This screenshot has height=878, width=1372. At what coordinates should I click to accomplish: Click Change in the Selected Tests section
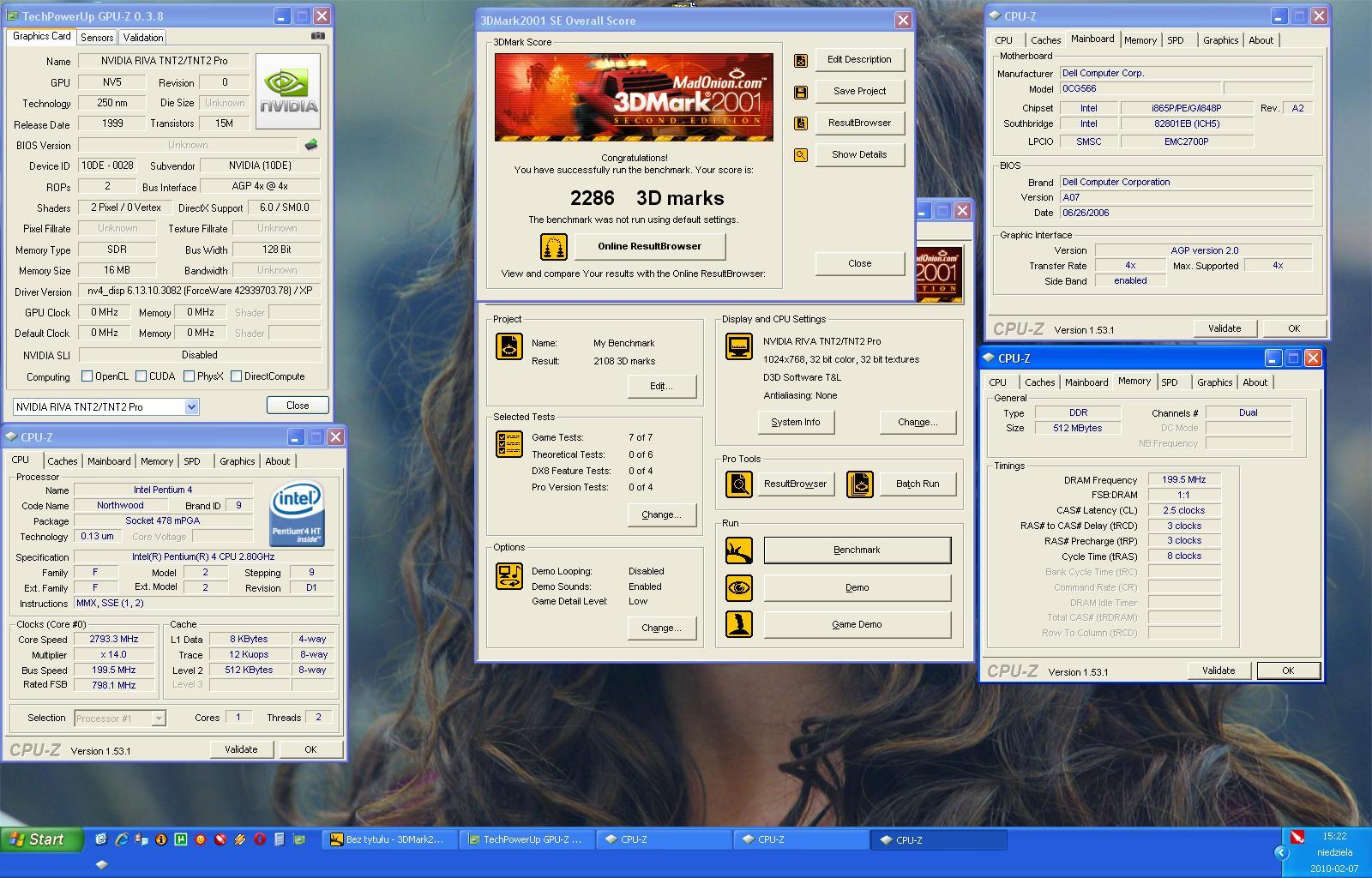click(661, 515)
